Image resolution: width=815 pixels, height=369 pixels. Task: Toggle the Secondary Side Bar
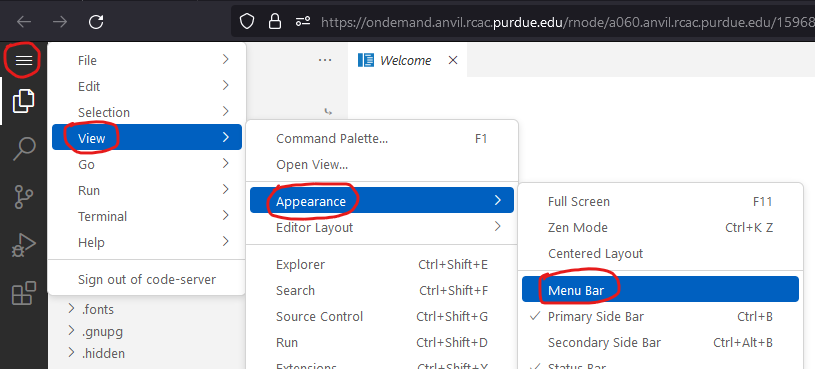point(660,342)
